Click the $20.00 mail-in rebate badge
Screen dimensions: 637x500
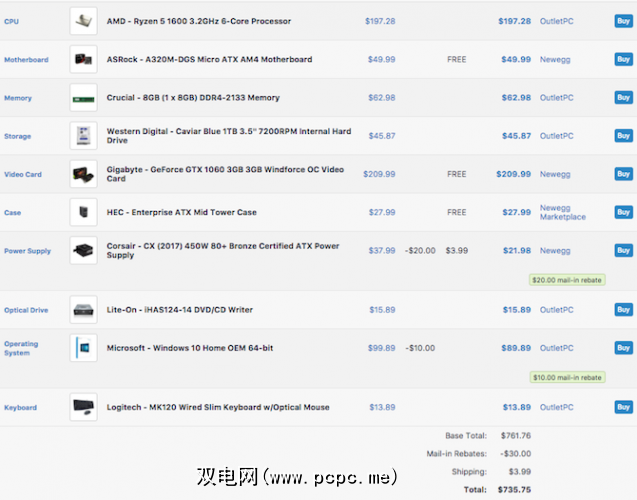coord(567,280)
